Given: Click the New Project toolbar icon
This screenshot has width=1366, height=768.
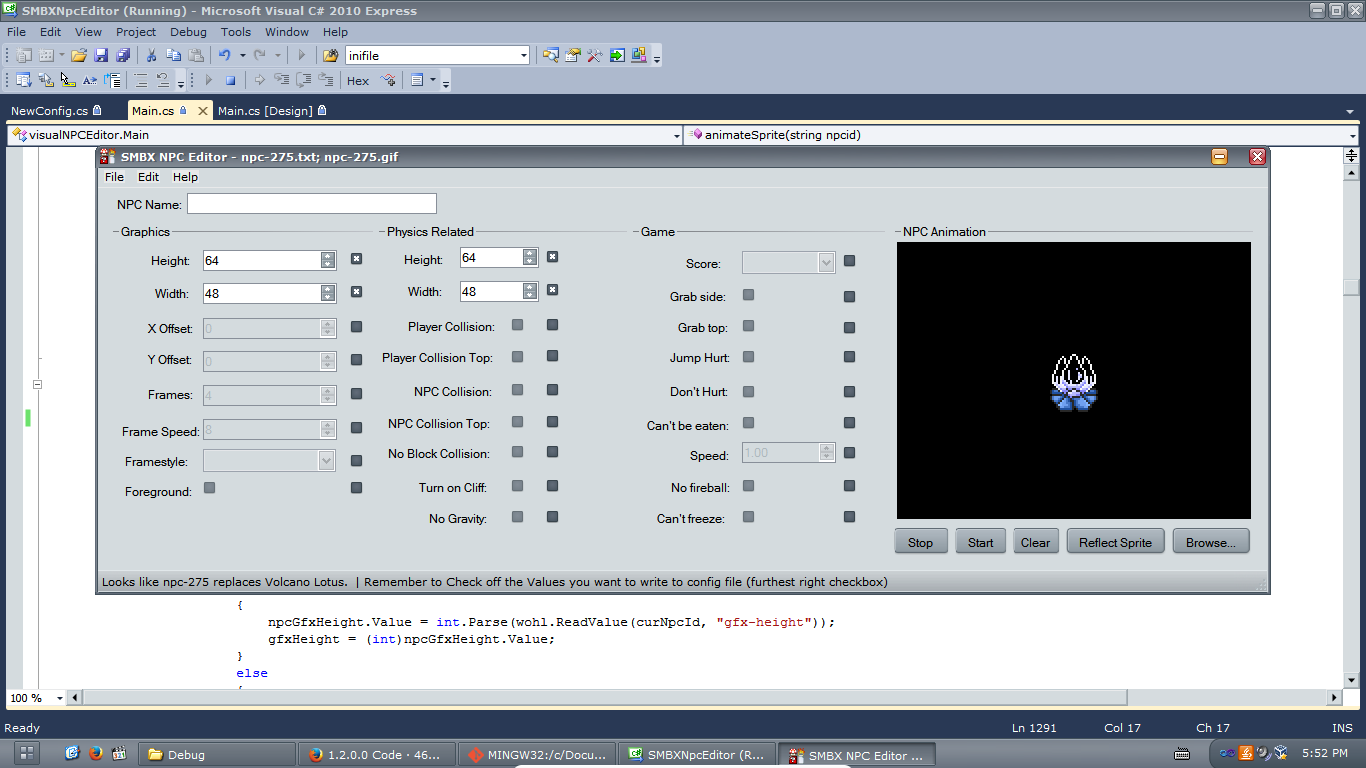Looking at the screenshot, I should tap(24, 56).
